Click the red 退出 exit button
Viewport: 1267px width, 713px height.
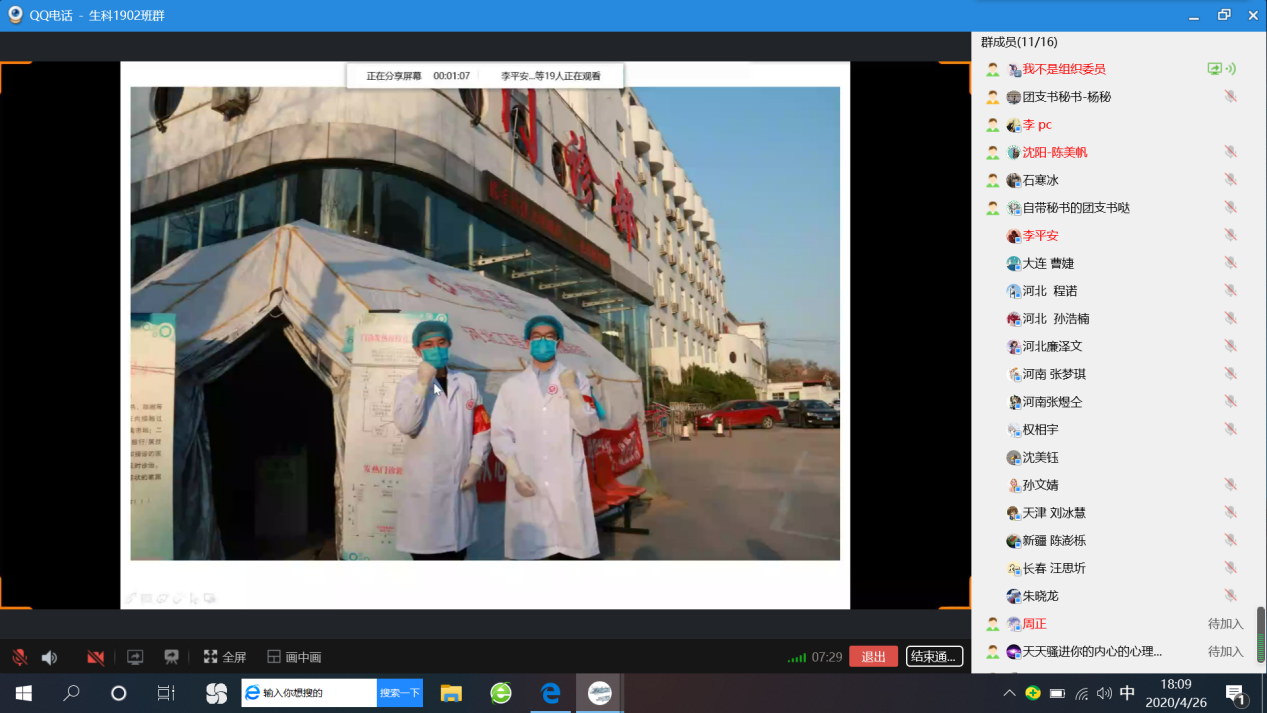click(x=873, y=657)
